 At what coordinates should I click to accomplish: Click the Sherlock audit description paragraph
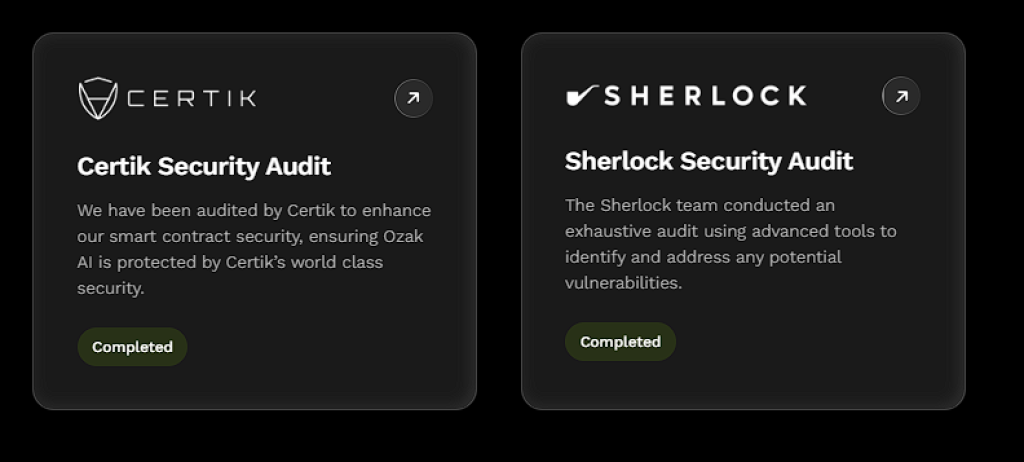point(730,243)
